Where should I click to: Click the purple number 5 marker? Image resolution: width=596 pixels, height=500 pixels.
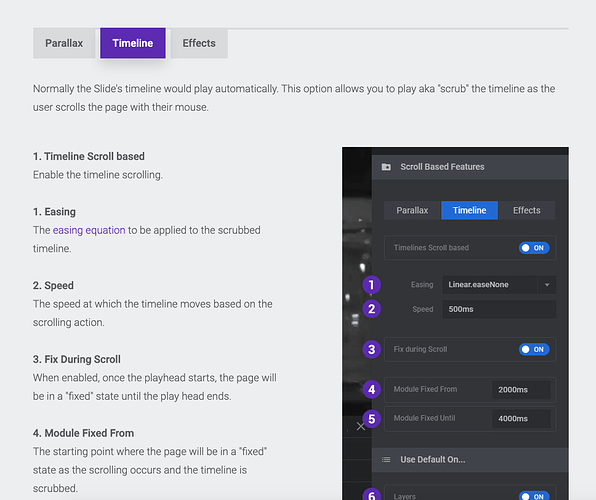tap(371, 419)
